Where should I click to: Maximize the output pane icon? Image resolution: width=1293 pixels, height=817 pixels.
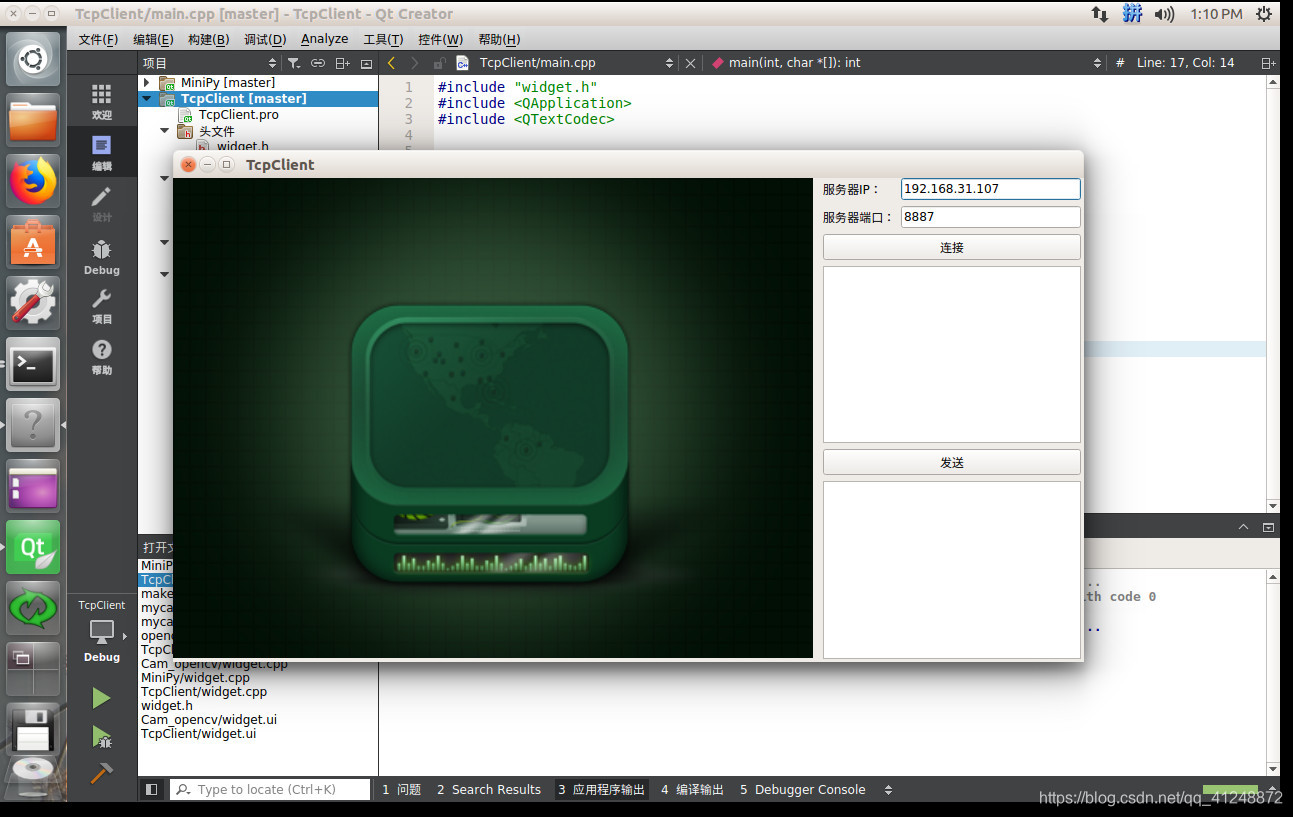1268,527
